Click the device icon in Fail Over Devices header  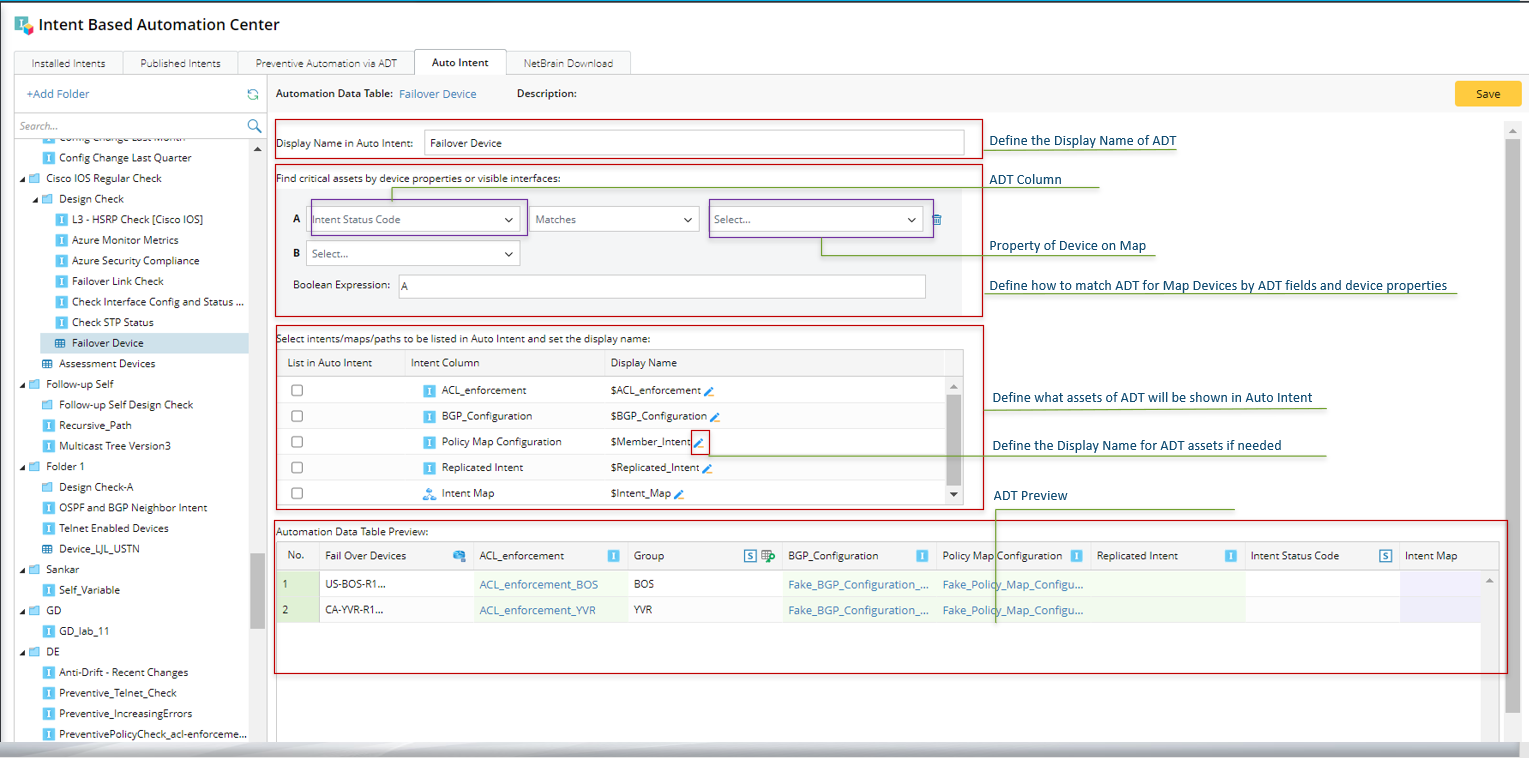pyautogui.click(x=459, y=556)
